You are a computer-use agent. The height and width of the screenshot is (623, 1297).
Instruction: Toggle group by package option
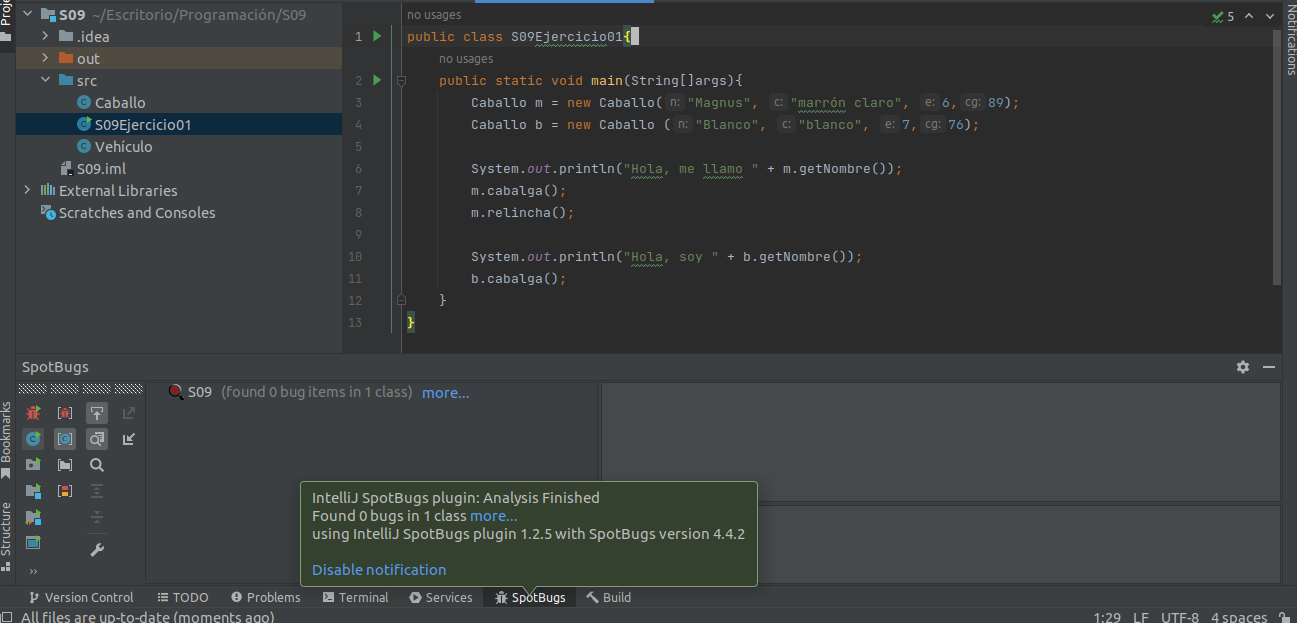point(65,464)
